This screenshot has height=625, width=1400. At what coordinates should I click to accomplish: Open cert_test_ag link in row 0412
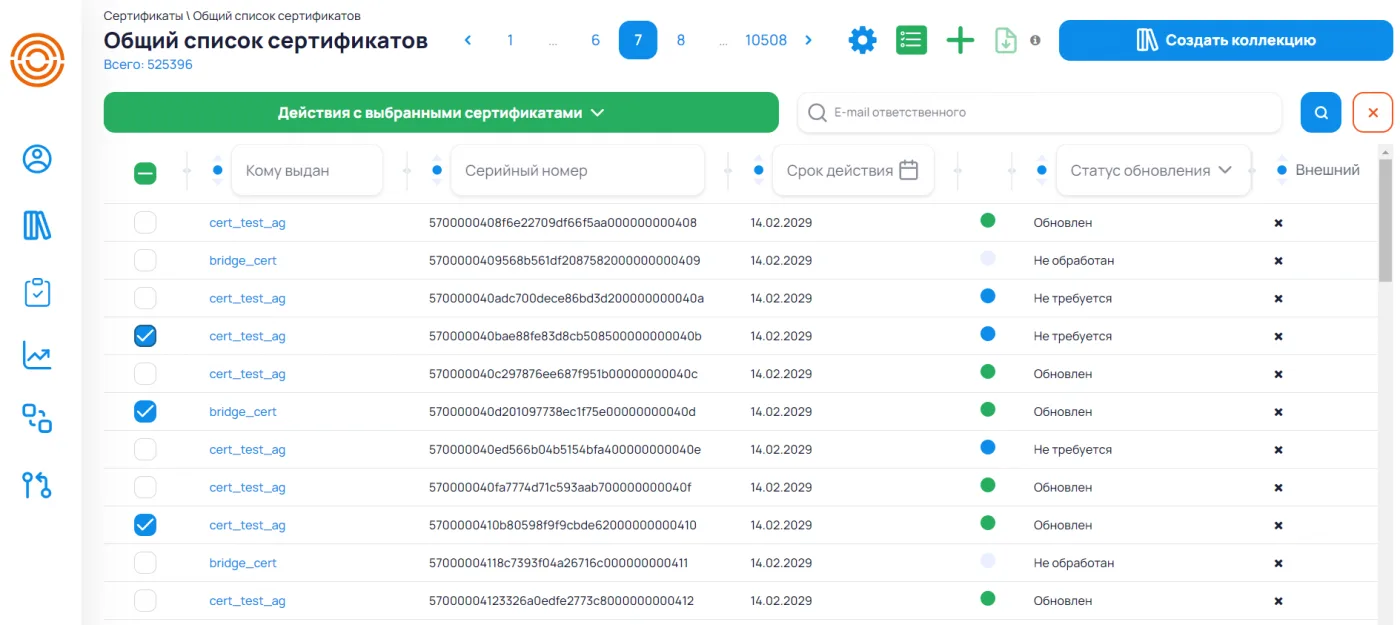[247, 601]
